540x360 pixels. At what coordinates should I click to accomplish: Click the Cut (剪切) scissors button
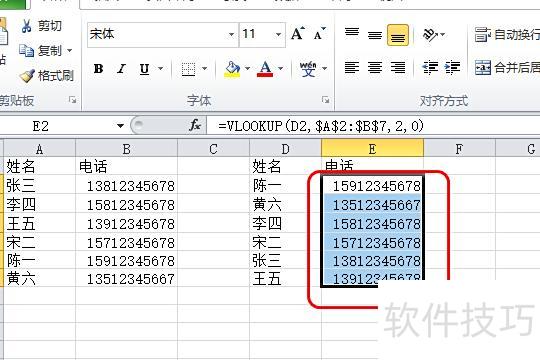[41, 26]
